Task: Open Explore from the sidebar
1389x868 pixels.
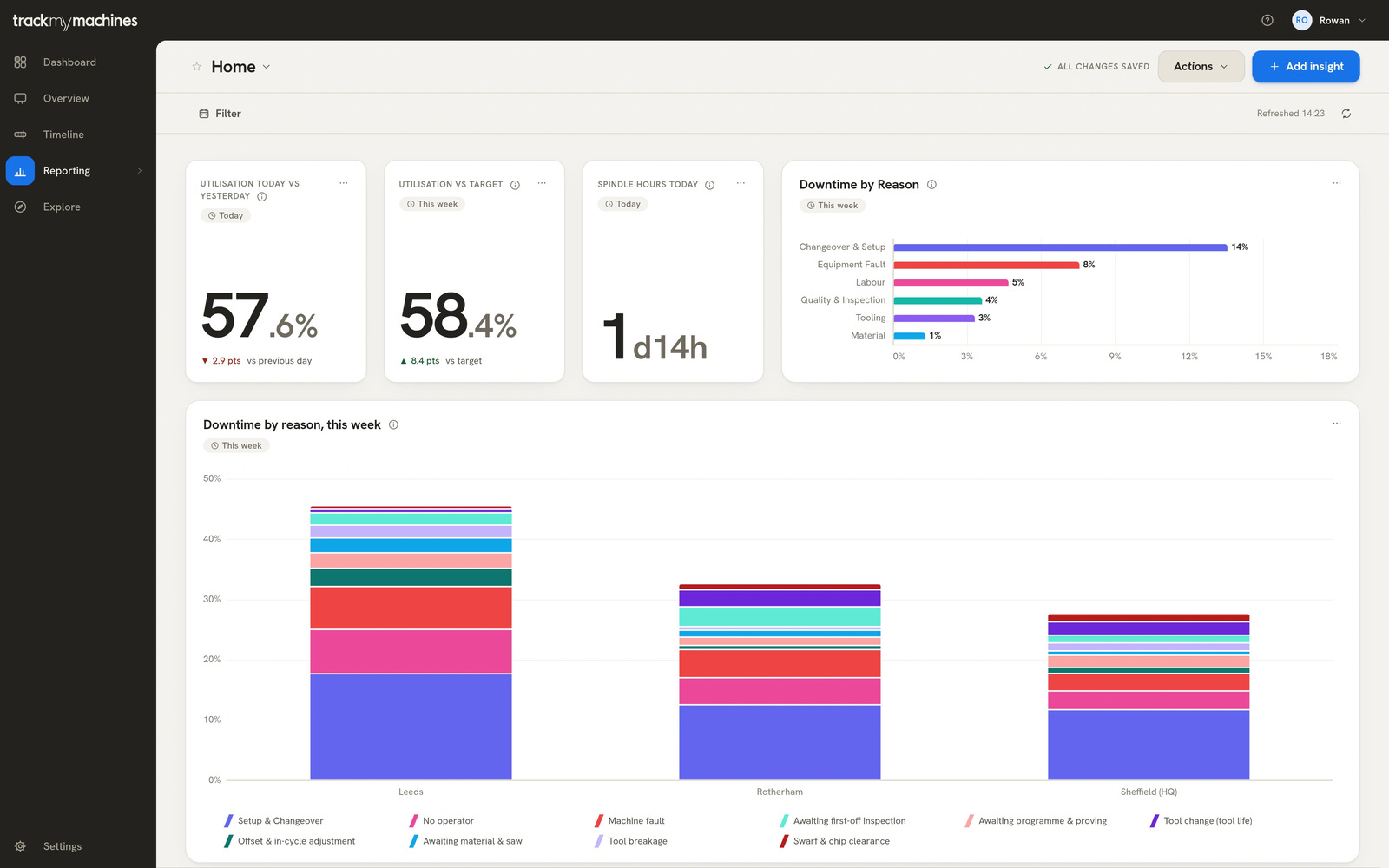Action: coord(78,207)
